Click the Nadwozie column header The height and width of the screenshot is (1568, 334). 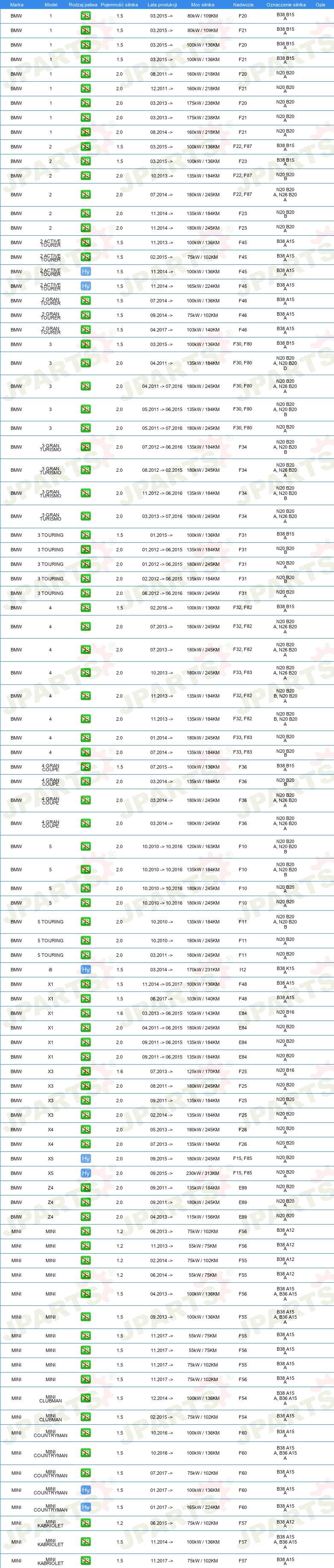pyautogui.click(x=243, y=4)
